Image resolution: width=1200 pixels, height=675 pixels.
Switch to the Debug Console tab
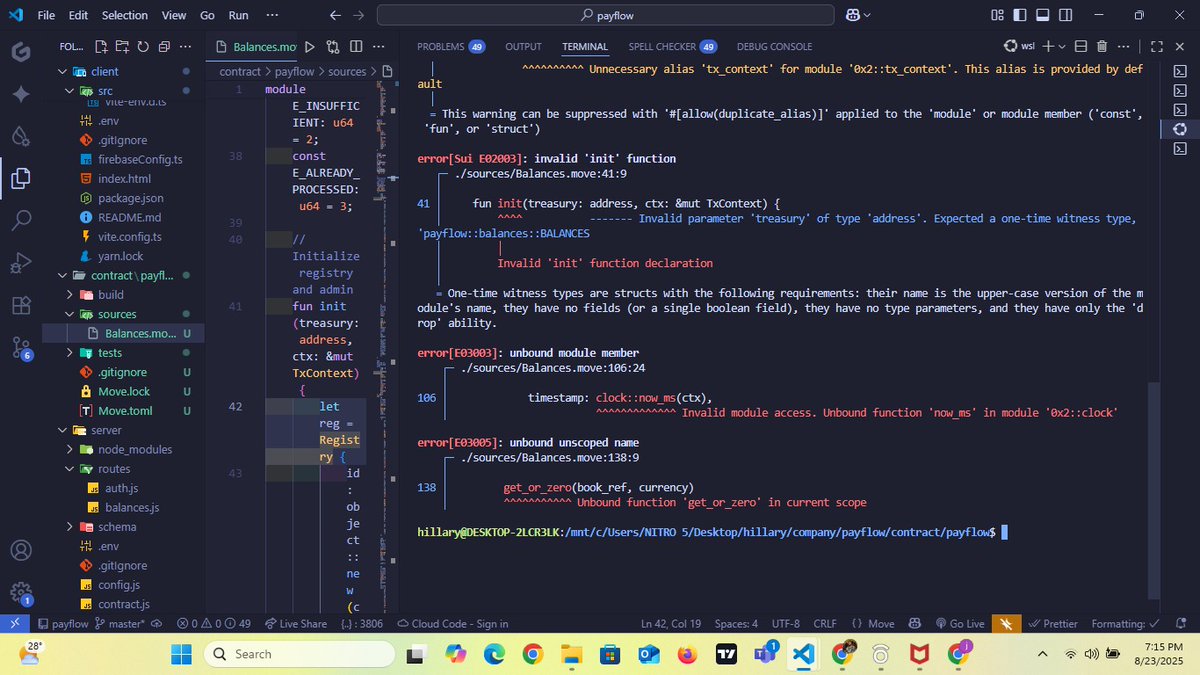point(774,46)
